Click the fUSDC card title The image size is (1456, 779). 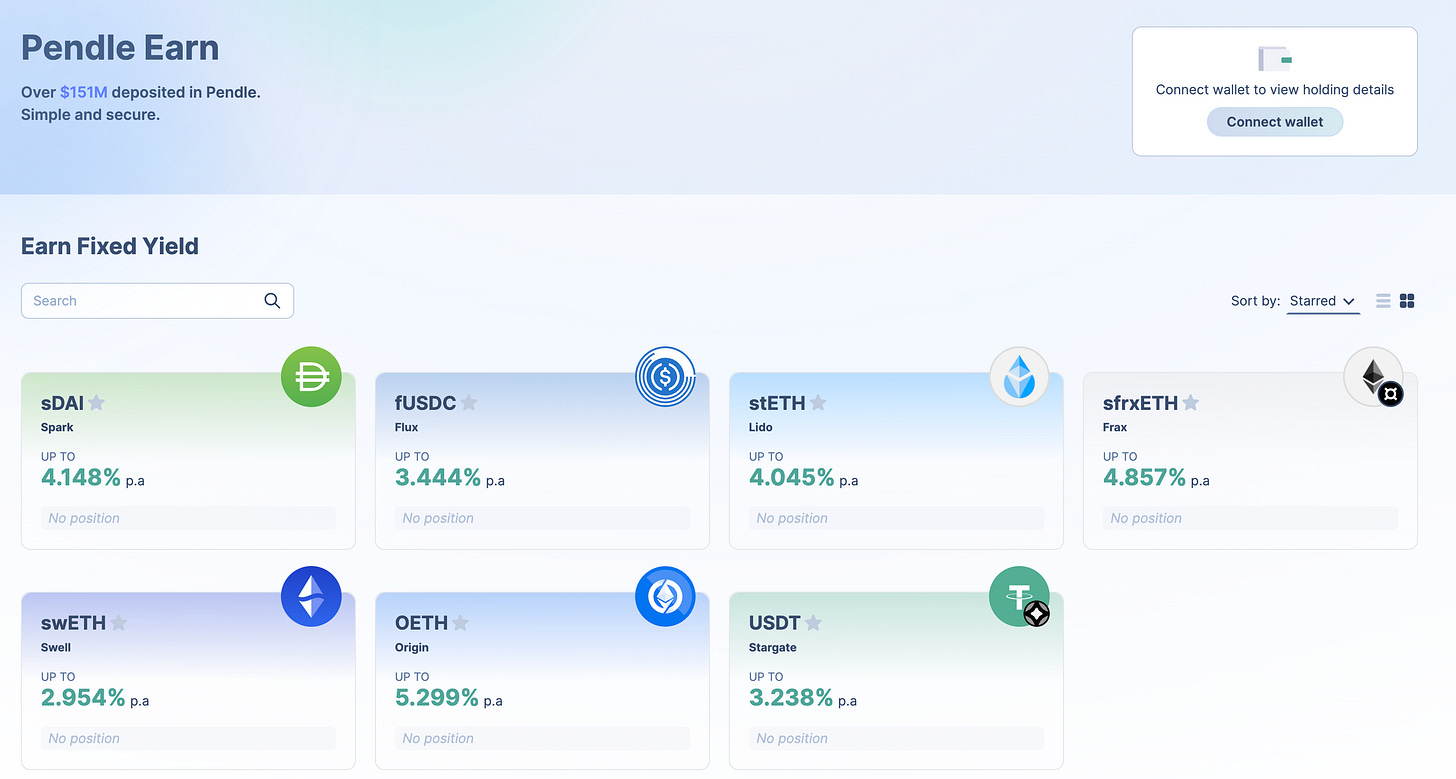point(425,403)
